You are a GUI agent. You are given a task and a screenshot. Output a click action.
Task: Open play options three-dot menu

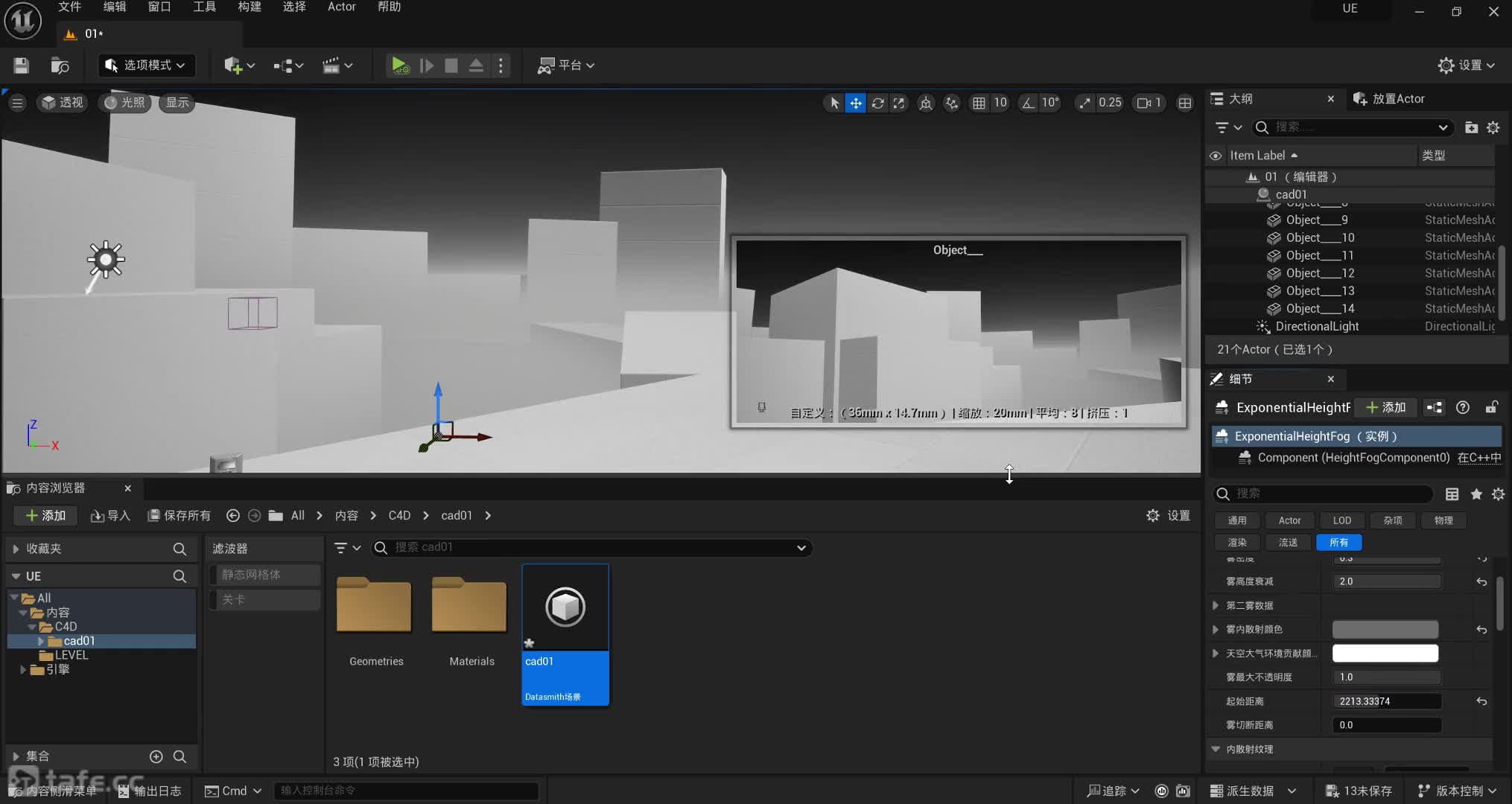[x=501, y=66]
